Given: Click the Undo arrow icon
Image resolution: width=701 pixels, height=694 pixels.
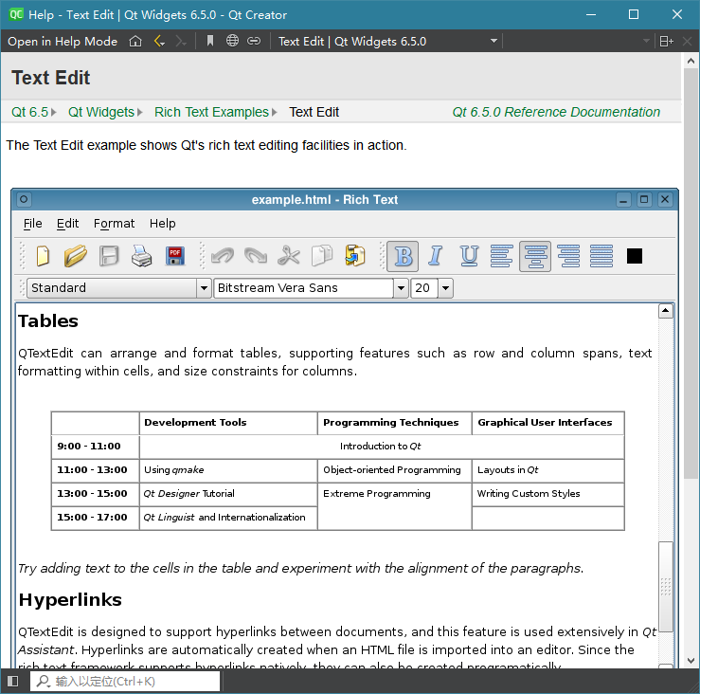Looking at the screenshot, I should click(x=222, y=256).
